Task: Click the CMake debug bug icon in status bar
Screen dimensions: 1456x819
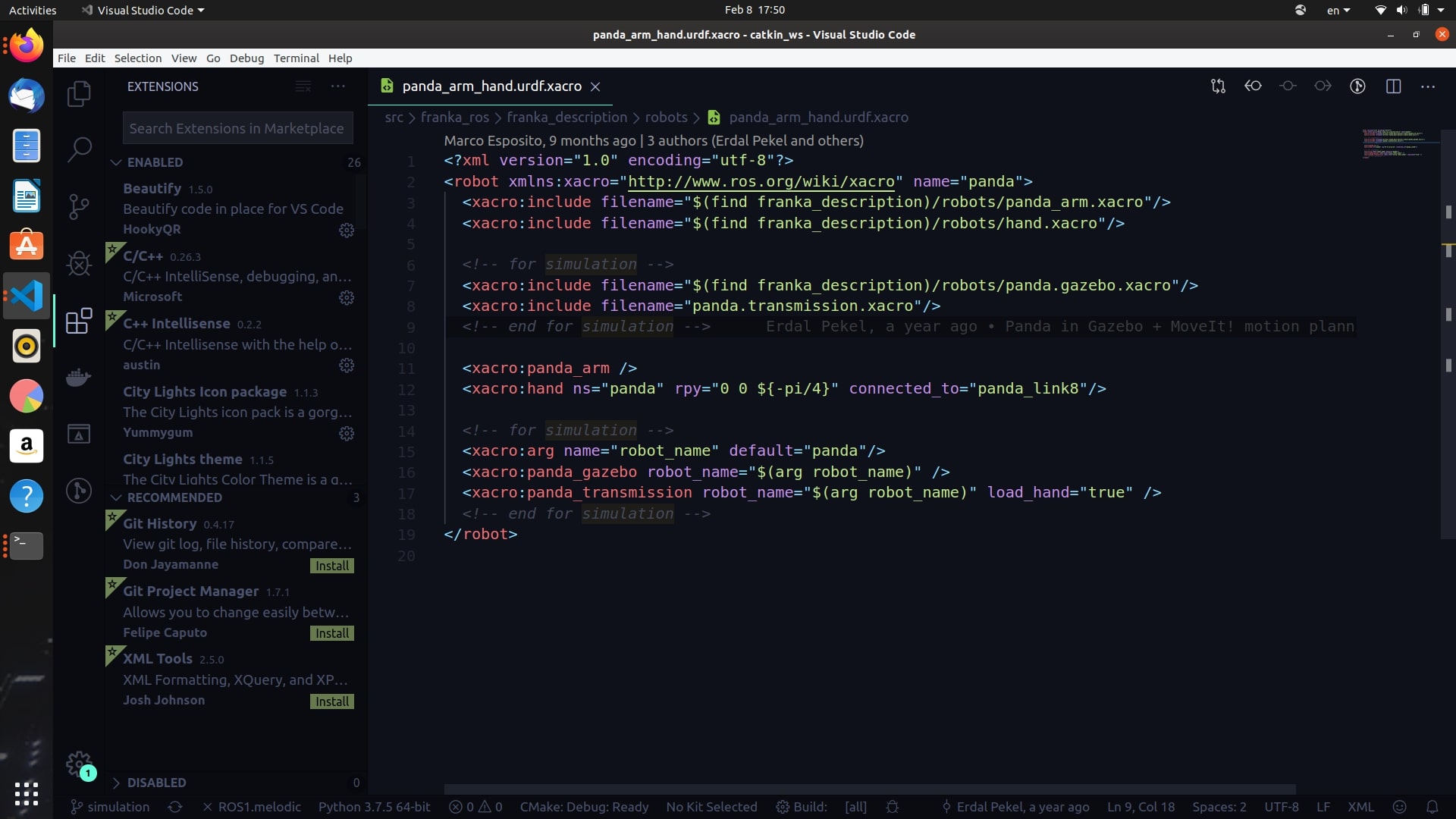Action: (x=893, y=807)
